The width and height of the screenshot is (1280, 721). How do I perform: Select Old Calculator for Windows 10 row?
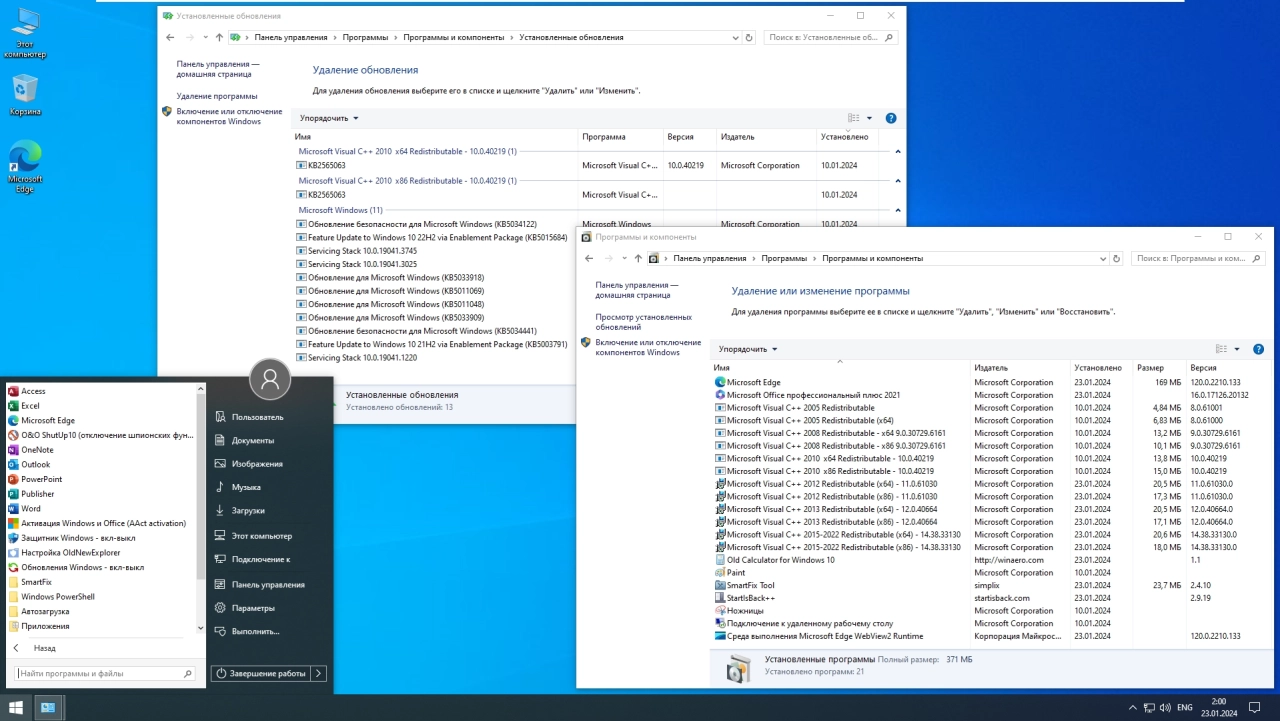coord(990,560)
